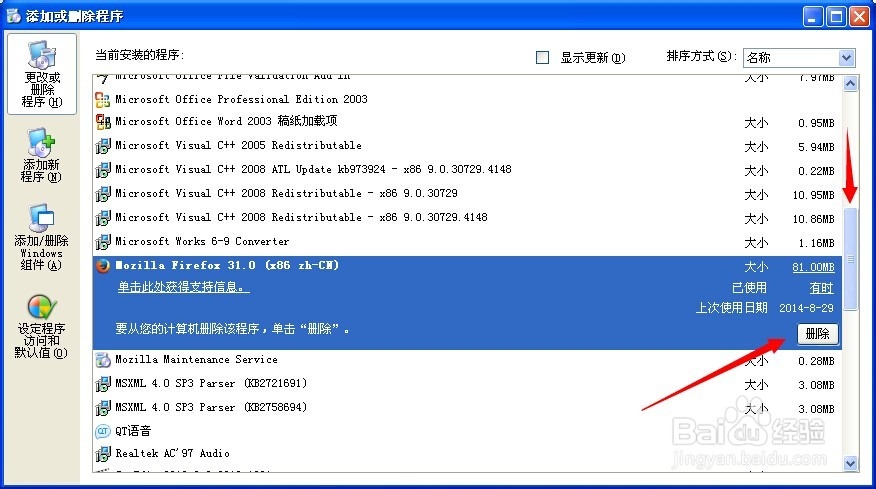
Task: Click the Mozilla Firefox 31.0 (x86 zh-CN) title
Action: point(227,265)
